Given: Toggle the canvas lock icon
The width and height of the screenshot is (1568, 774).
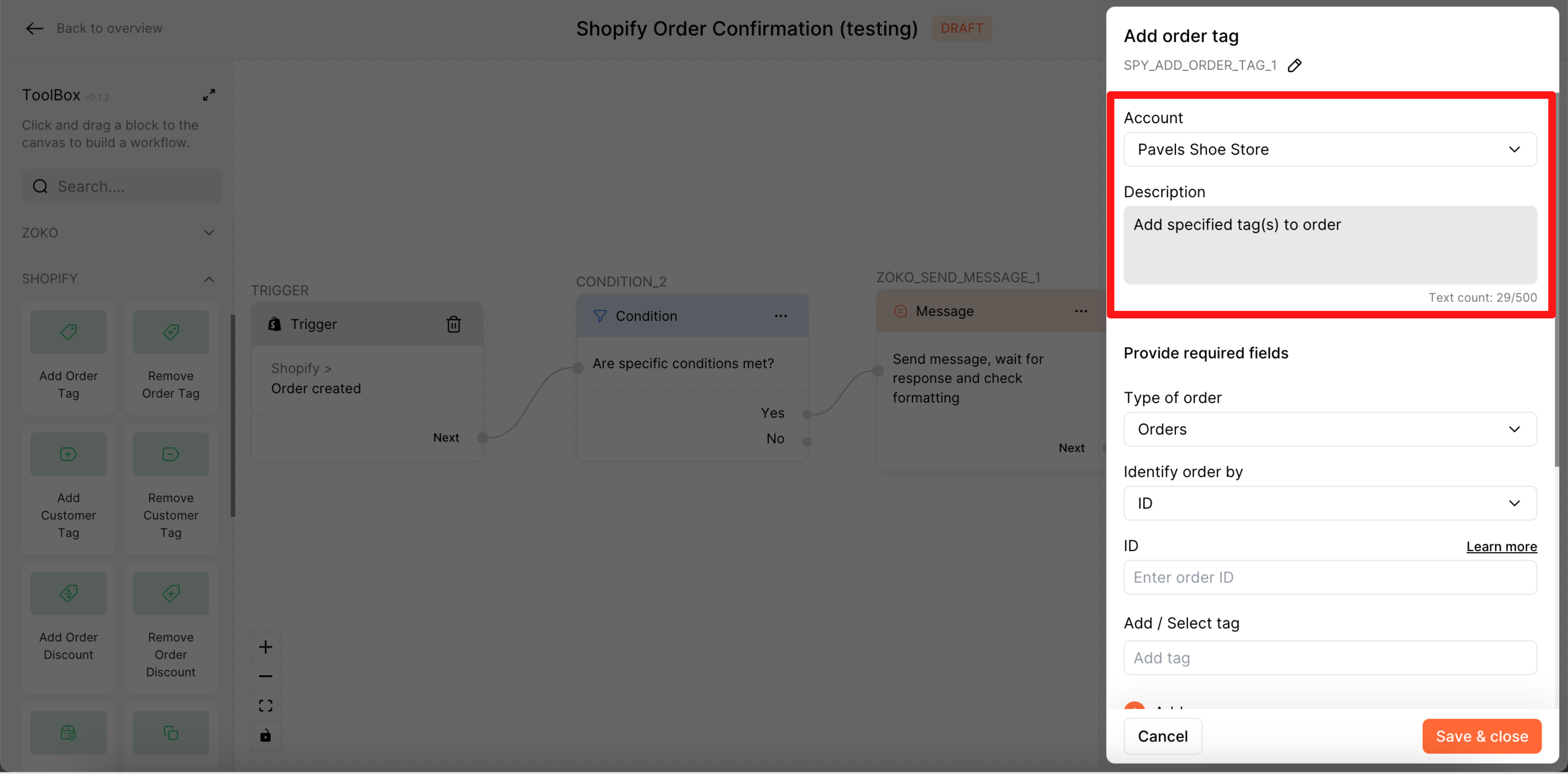Looking at the screenshot, I should [x=265, y=736].
